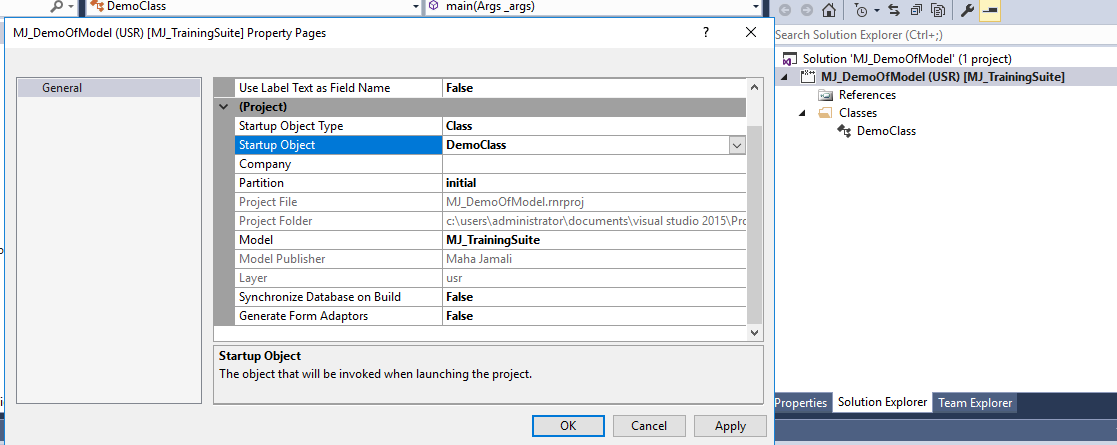This screenshot has width=1117, height=445.
Task: Click the help question mark in dialog title bar
Action: point(706,32)
